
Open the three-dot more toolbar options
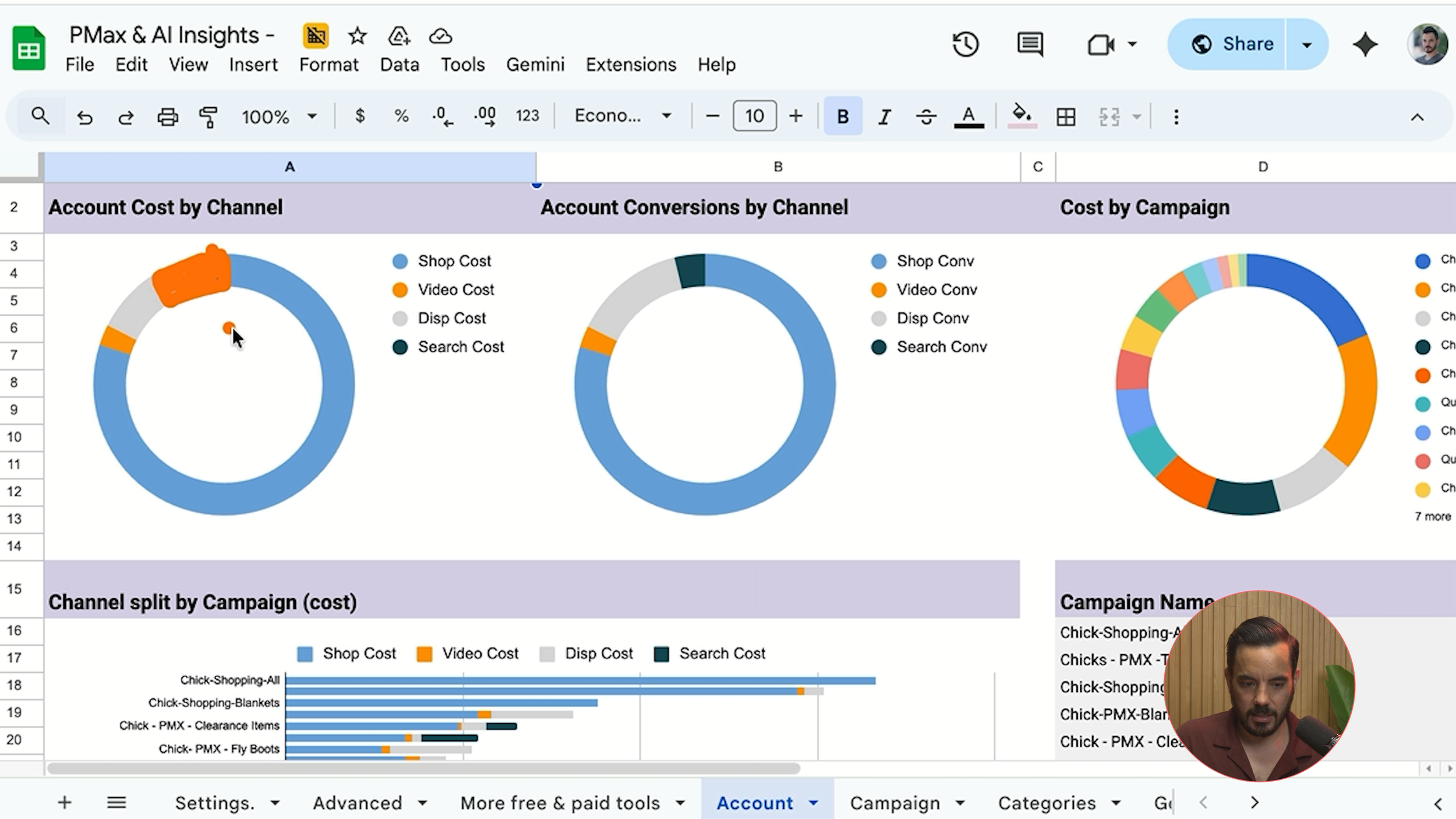tap(1176, 117)
